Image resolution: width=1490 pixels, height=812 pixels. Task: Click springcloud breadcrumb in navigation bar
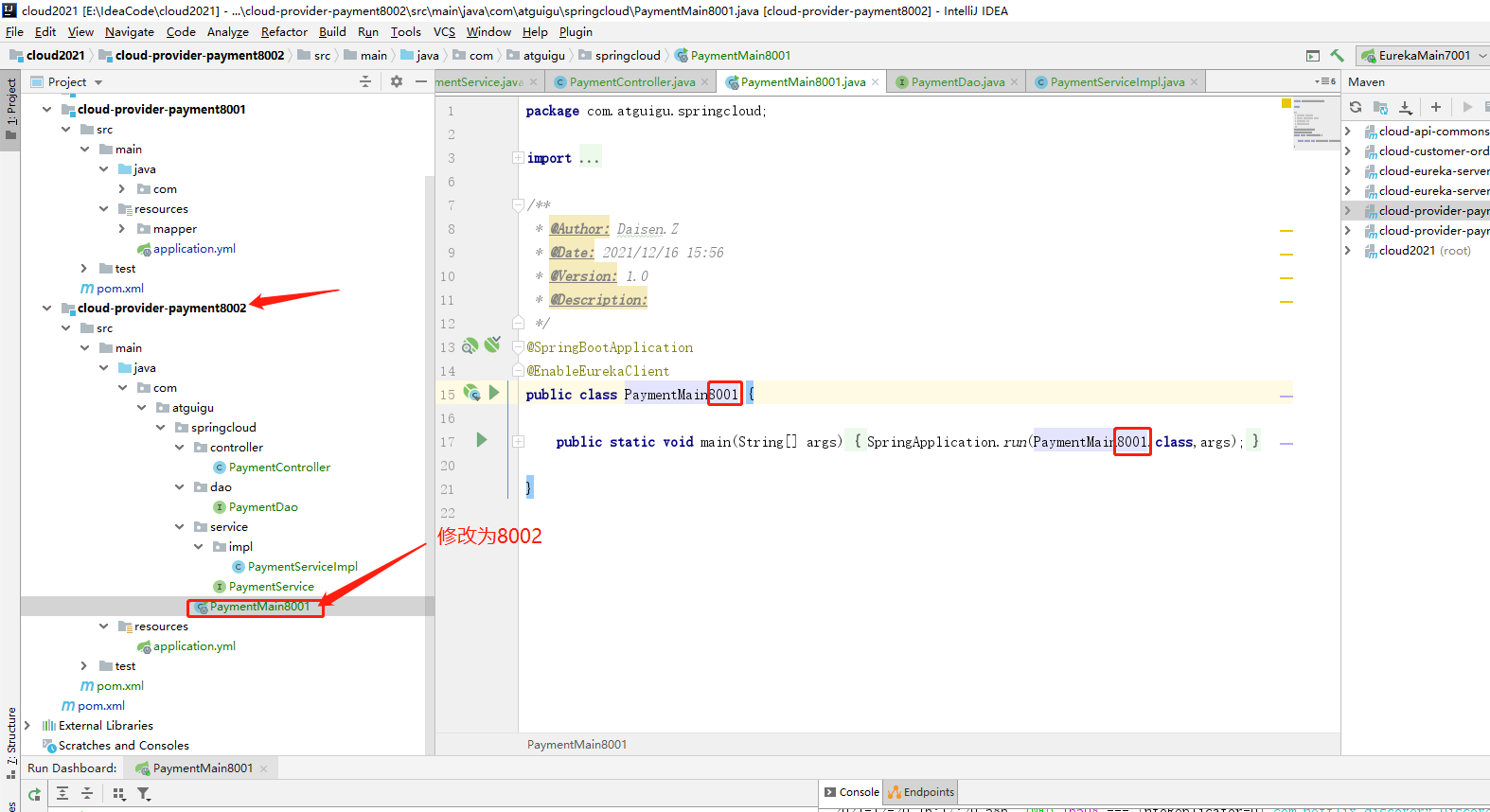click(x=620, y=56)
